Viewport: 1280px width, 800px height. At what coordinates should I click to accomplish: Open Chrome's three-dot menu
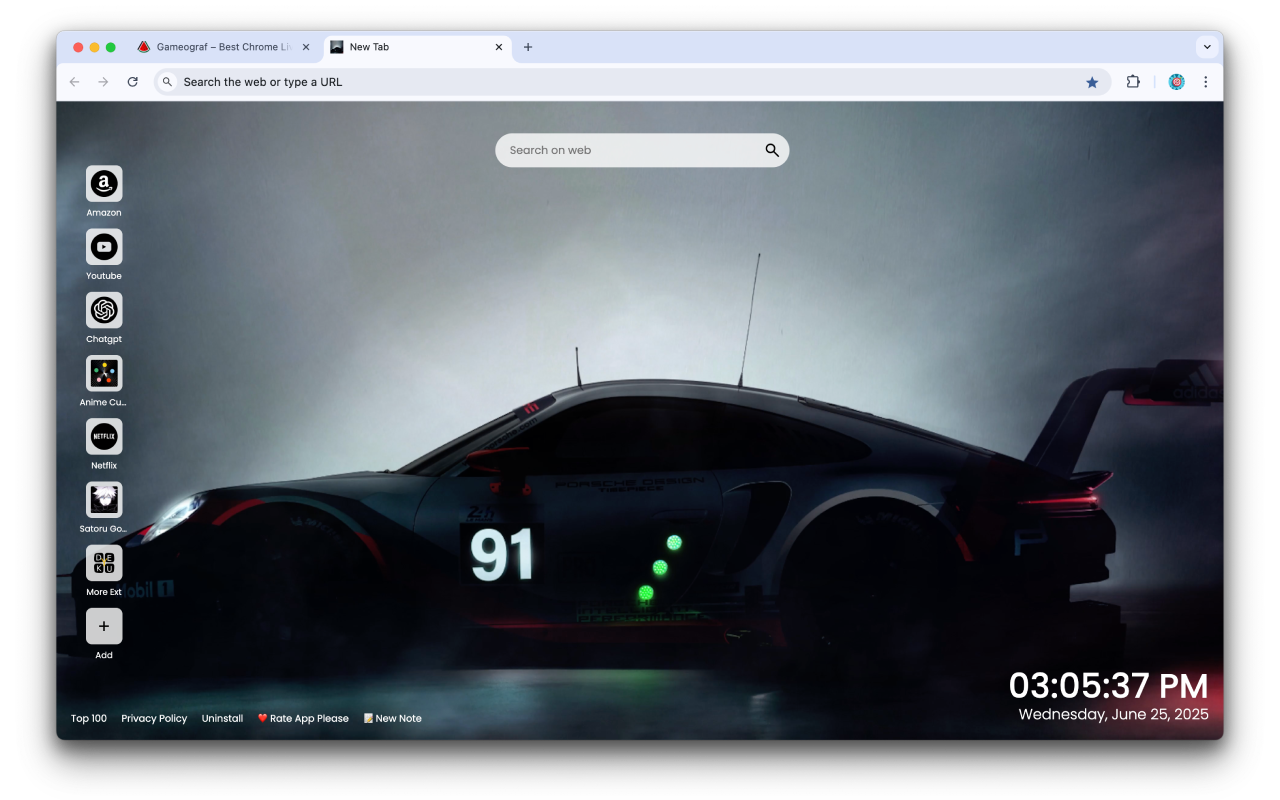click(1206, 81)
